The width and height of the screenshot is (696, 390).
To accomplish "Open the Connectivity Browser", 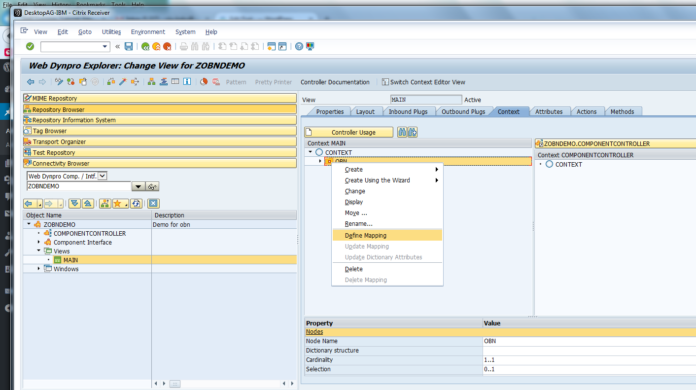I will pyautogui.click(x=160, y=163).
